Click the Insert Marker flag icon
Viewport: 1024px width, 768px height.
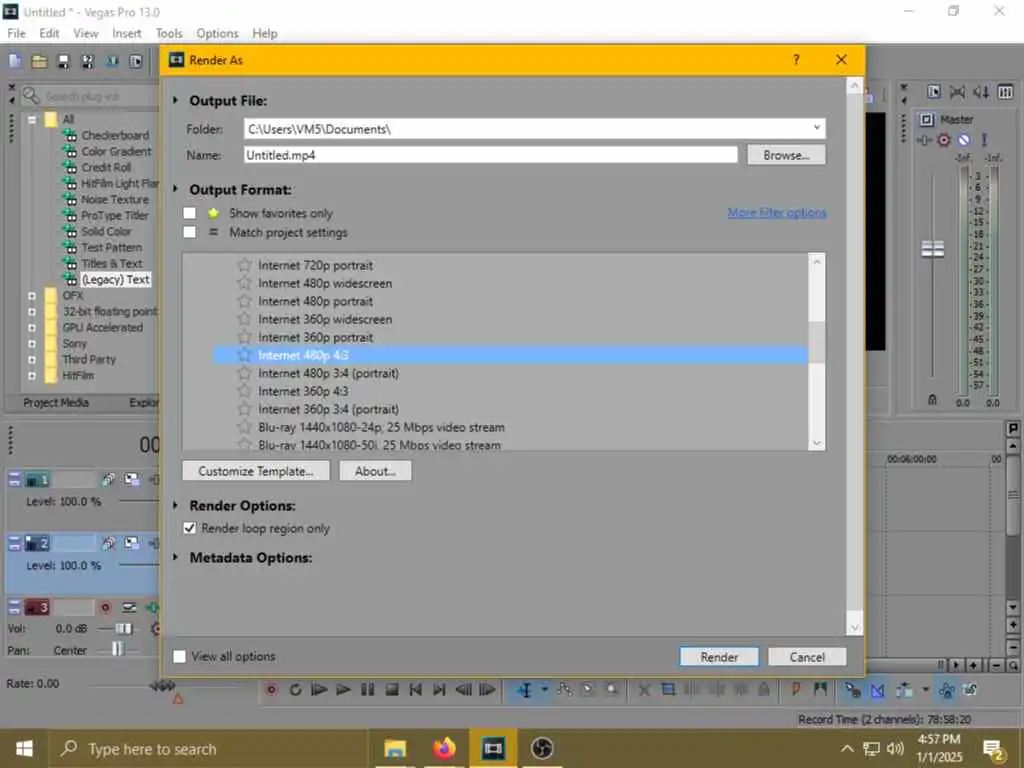tap(796, 690)
